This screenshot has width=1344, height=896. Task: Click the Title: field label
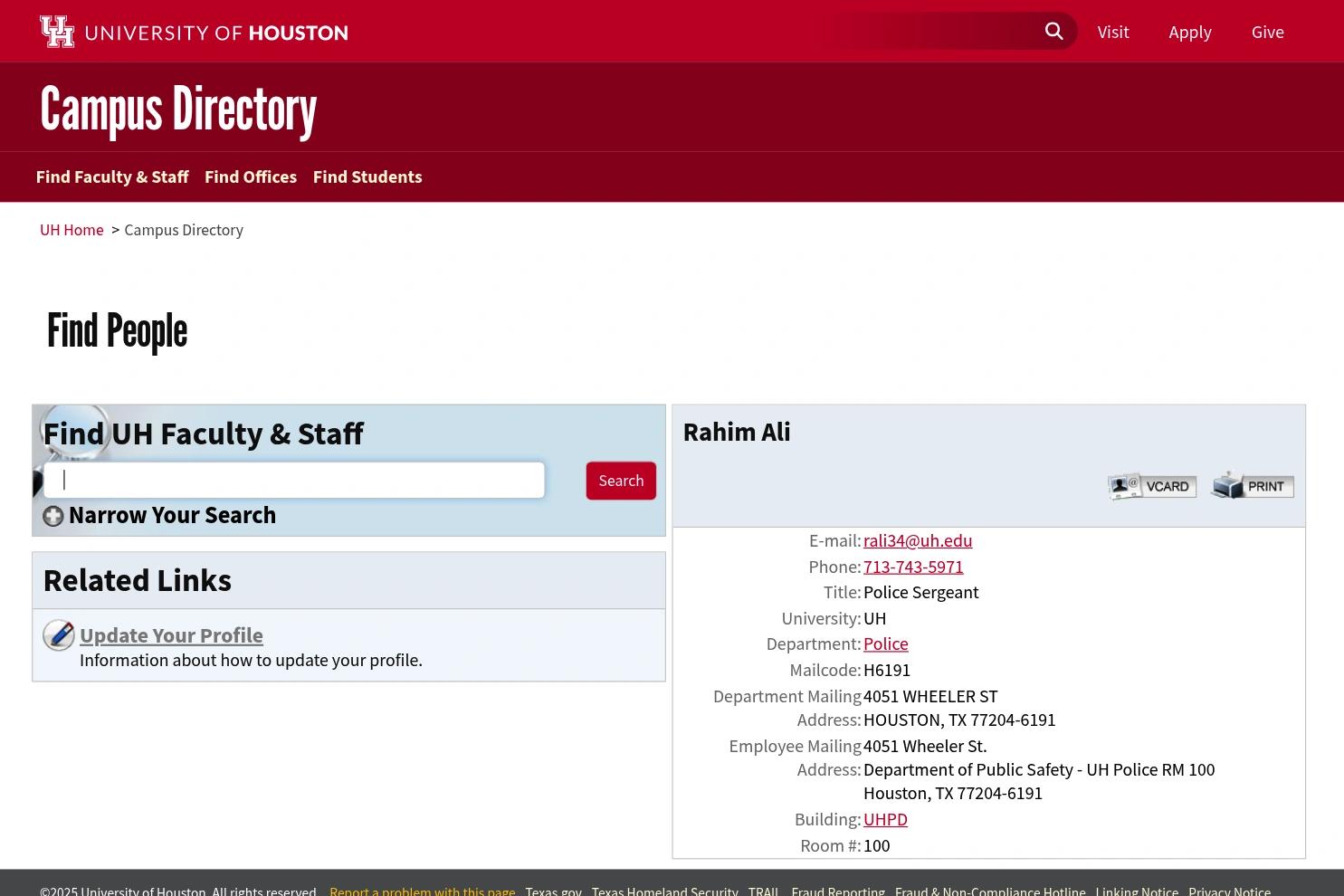click(x=842, y=592)
